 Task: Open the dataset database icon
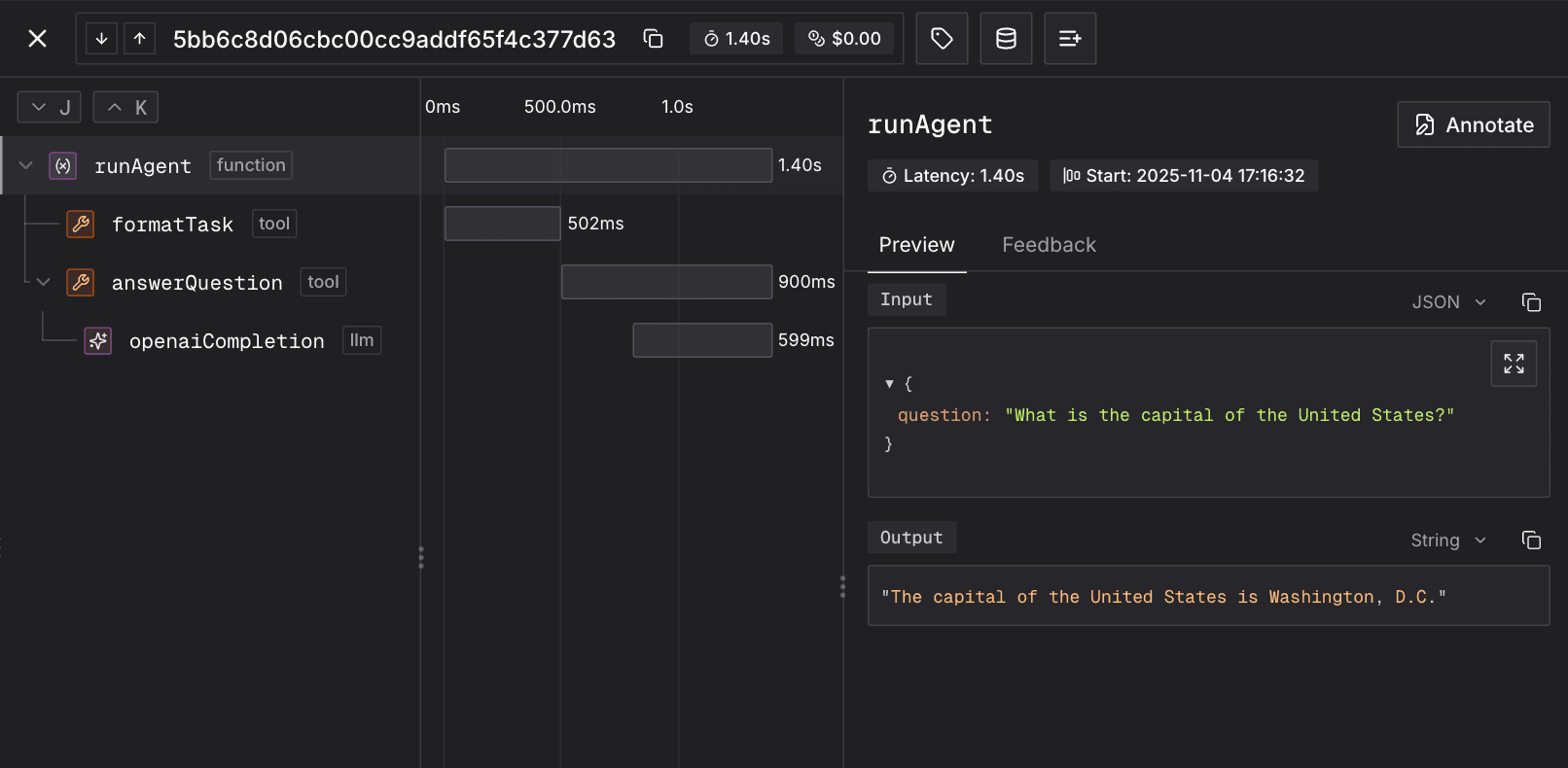[x=1006, y=39]
